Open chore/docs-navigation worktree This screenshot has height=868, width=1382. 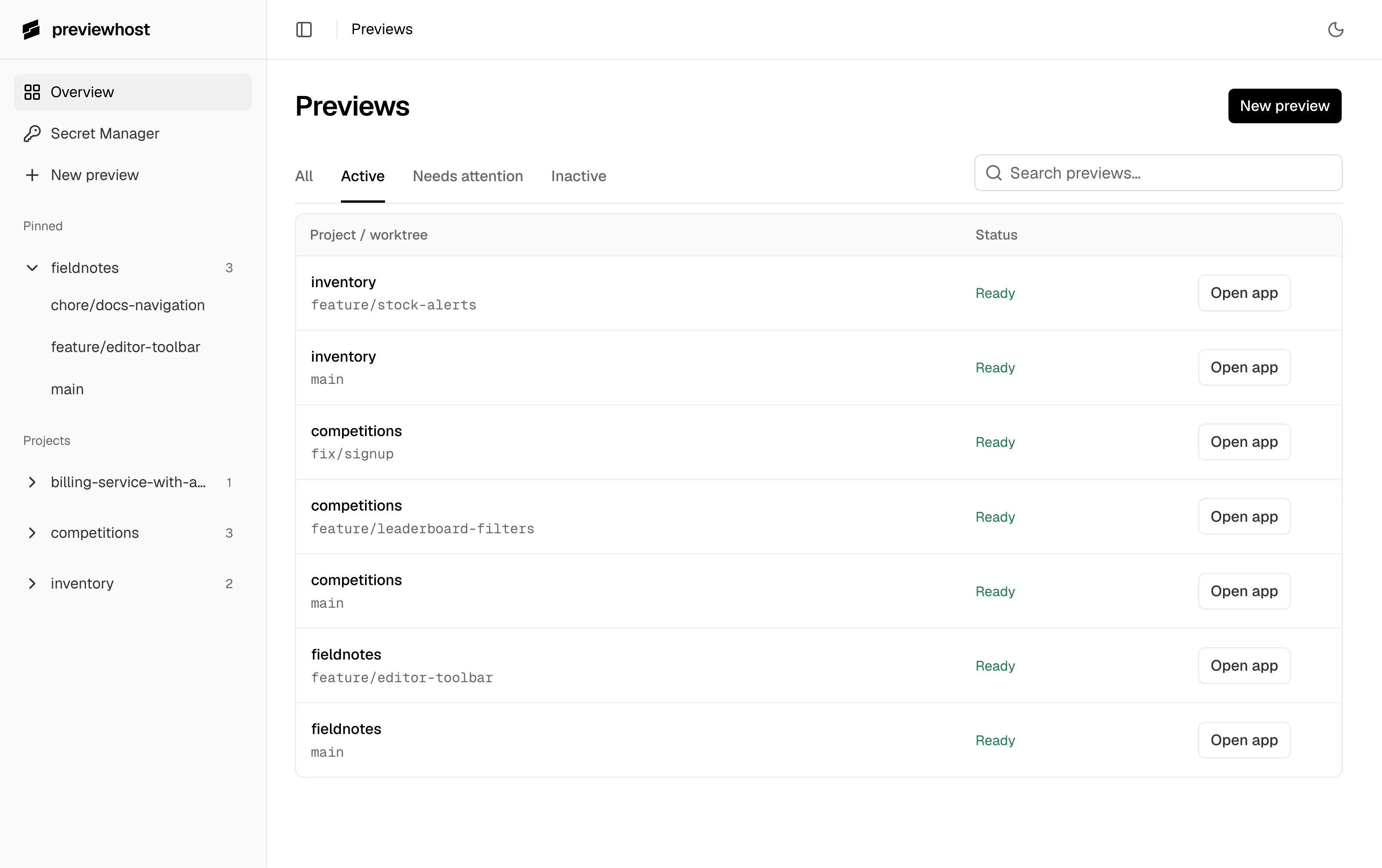pos(127,305)
